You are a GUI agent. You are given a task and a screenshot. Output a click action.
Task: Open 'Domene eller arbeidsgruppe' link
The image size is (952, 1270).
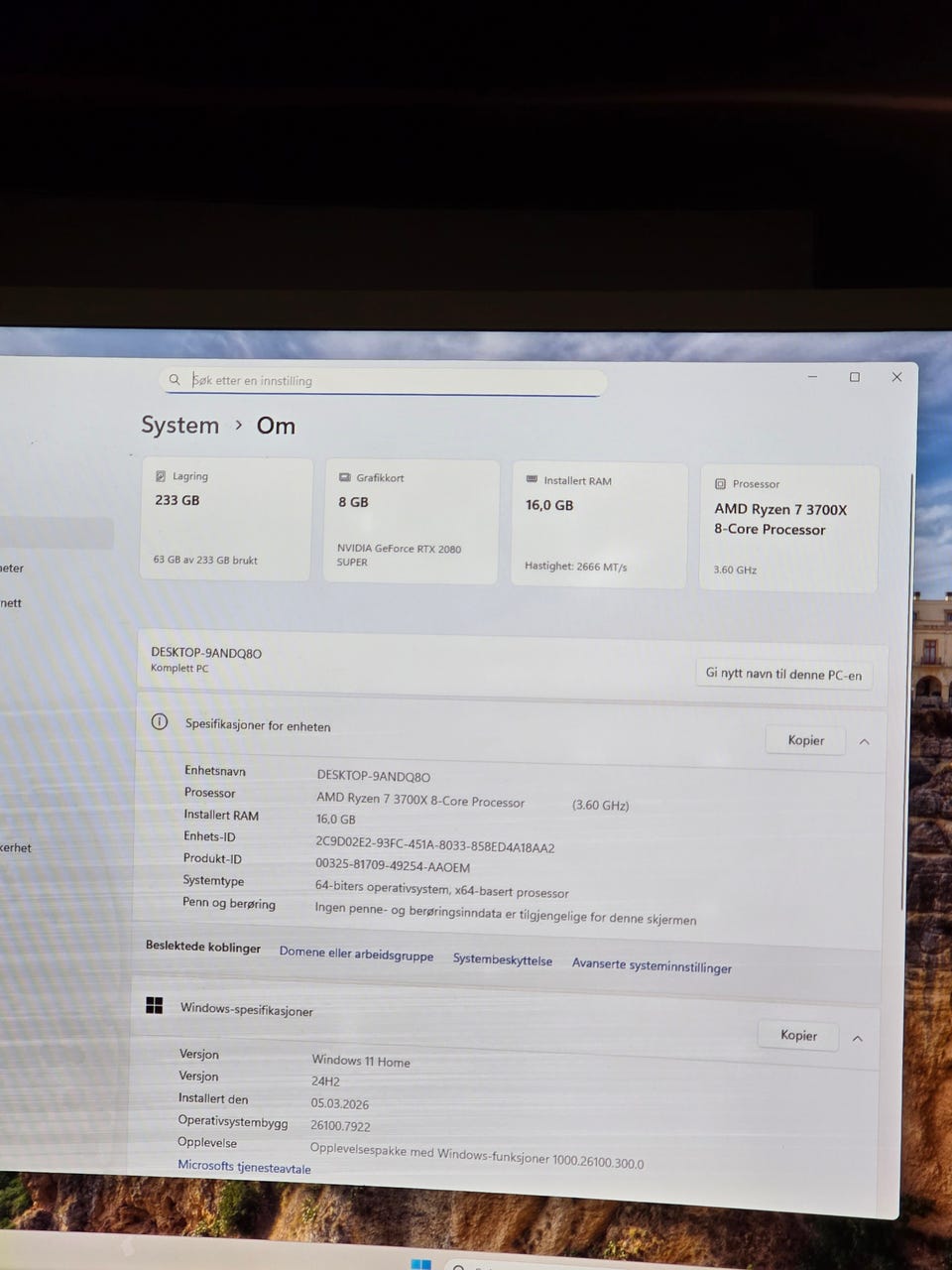356,954
